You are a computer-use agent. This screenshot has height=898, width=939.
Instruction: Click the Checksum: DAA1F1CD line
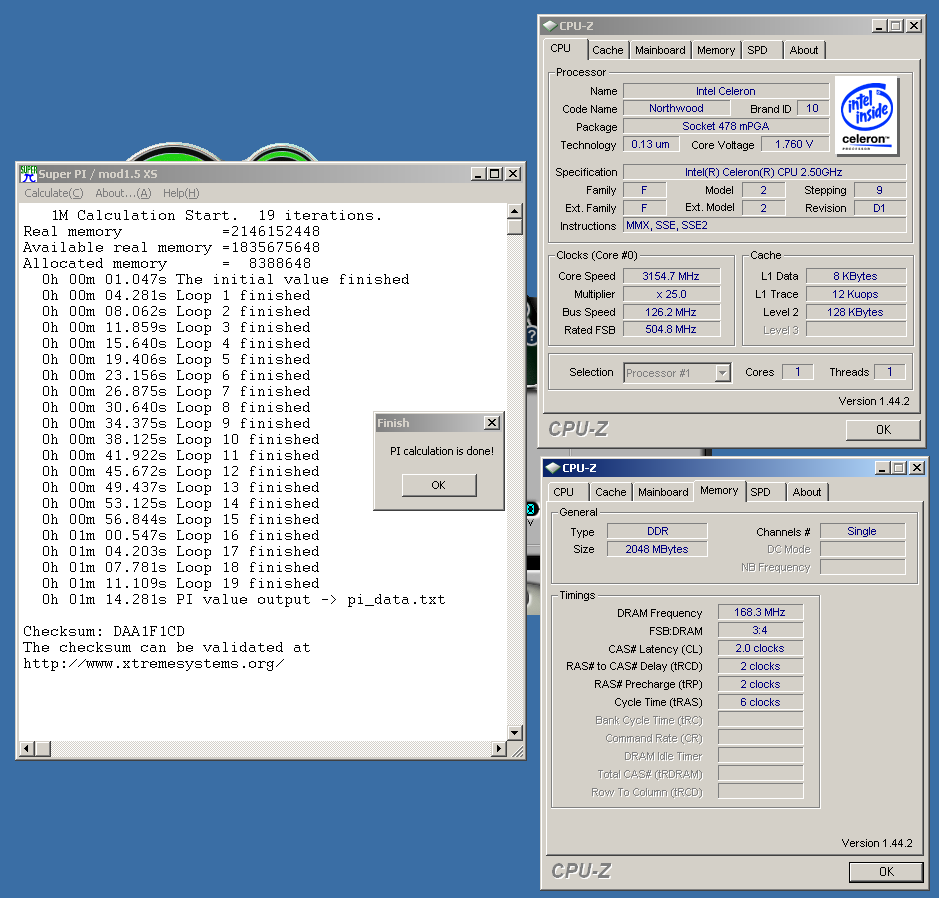104,632
